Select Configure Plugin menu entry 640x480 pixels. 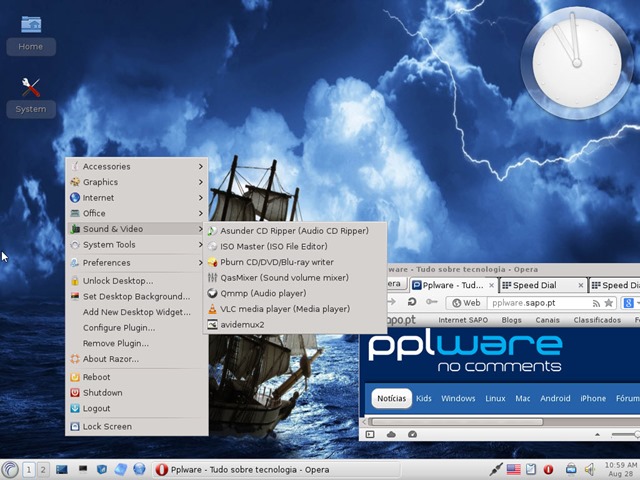point(137,328)
